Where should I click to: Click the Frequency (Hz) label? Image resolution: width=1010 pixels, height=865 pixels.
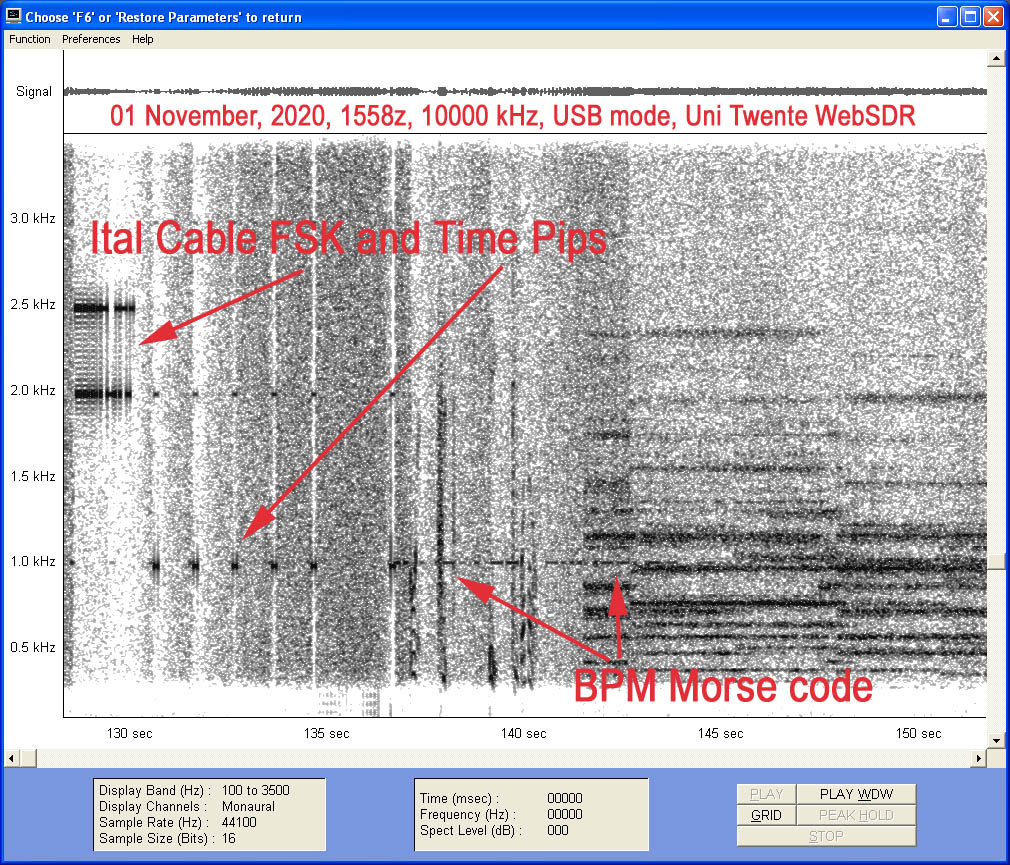pyautogui.click(x=468, y=814)
